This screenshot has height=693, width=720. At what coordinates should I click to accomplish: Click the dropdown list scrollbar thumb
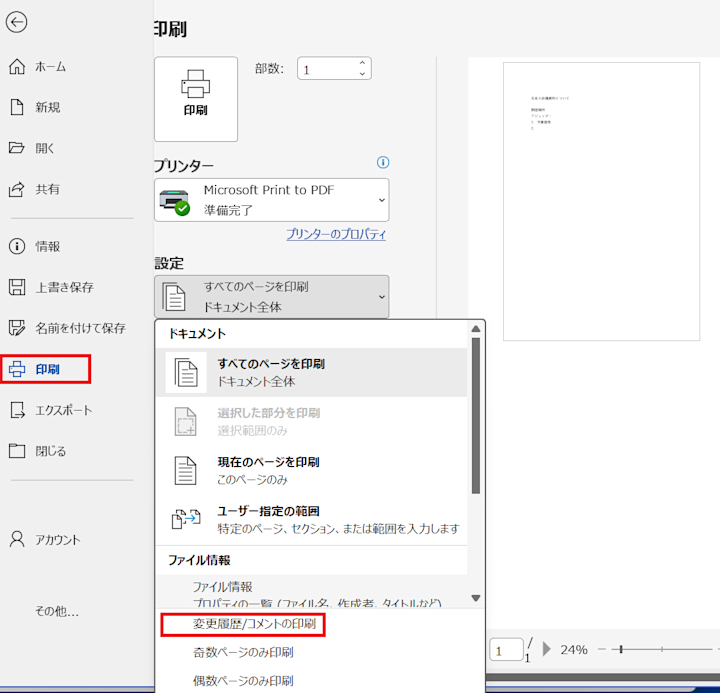point(476,416)
